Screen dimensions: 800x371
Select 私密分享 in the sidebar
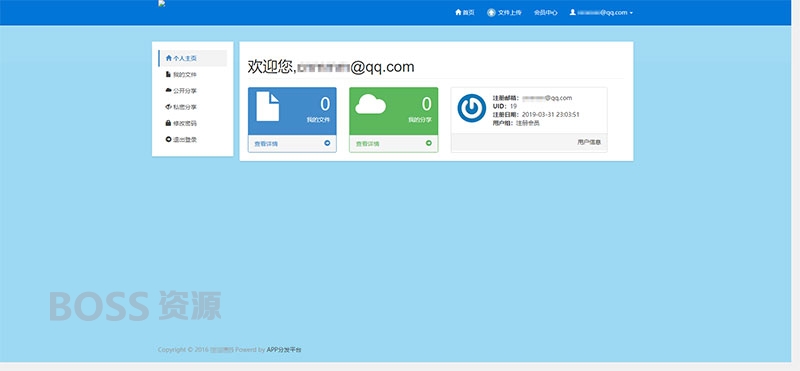(192, 107)
